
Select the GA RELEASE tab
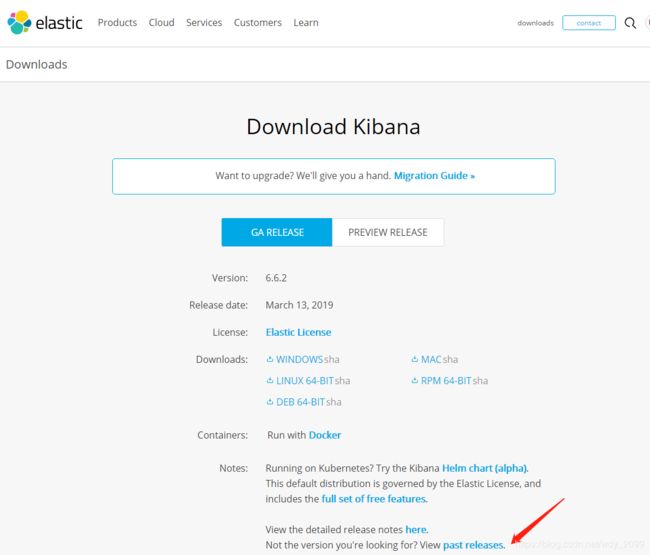click(277, 232)
